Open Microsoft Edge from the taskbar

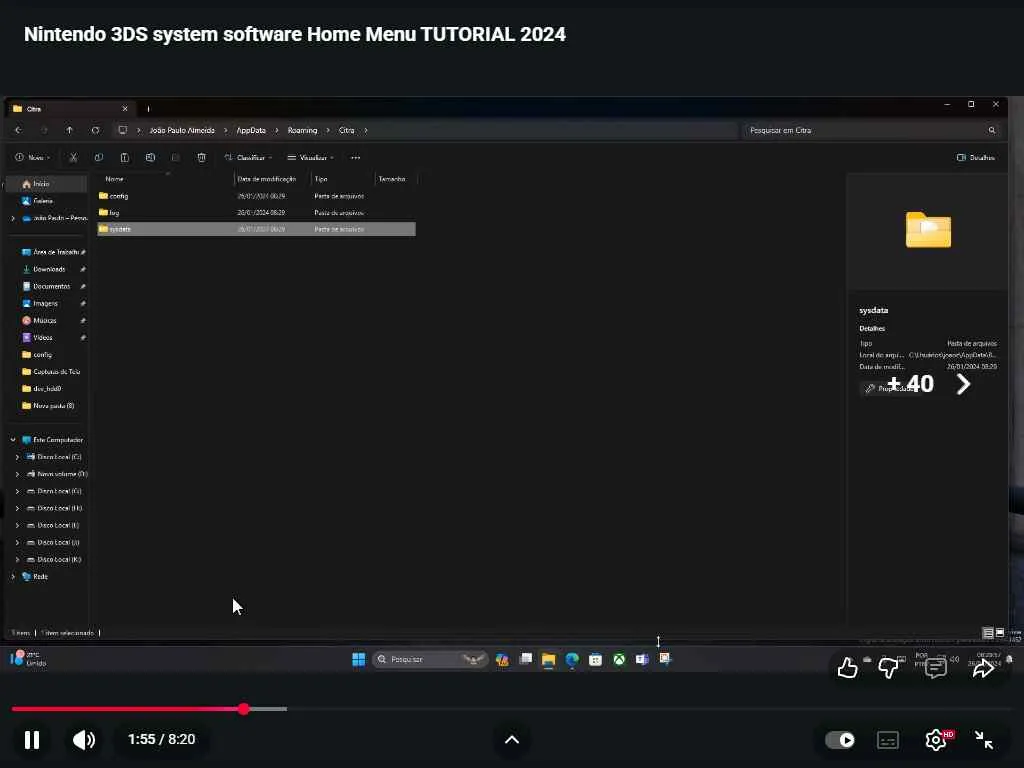point(572,660)
